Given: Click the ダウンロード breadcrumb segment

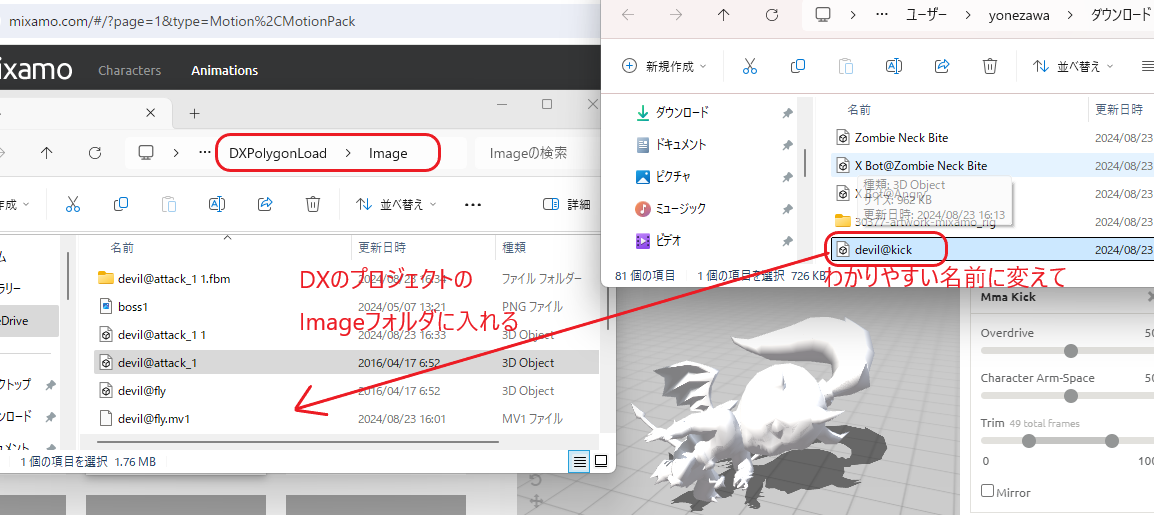Looking at the screenshot, I should tap(1119, 15).
